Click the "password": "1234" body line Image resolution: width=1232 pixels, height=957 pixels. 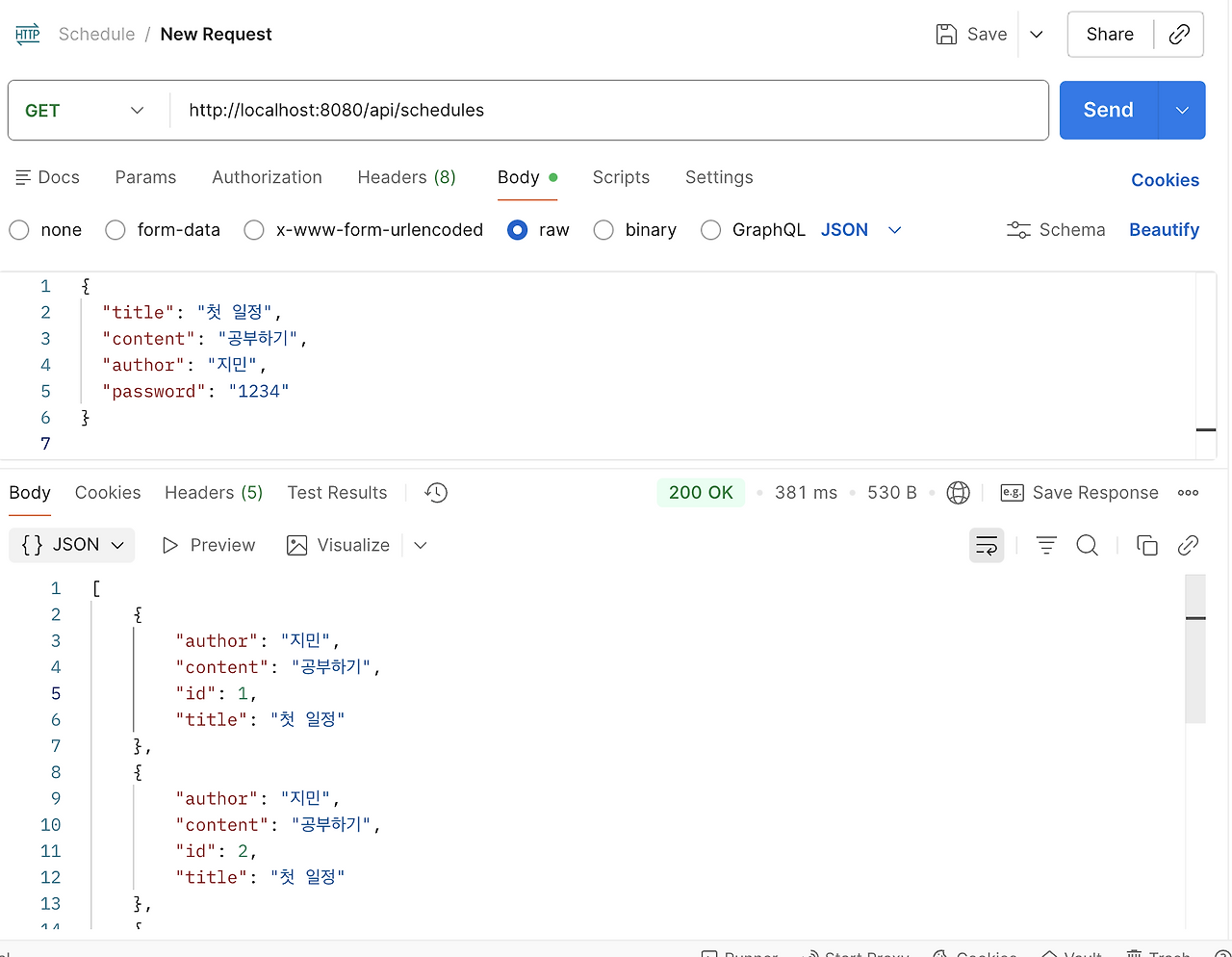pyautogui.click(x=195, y=392)
